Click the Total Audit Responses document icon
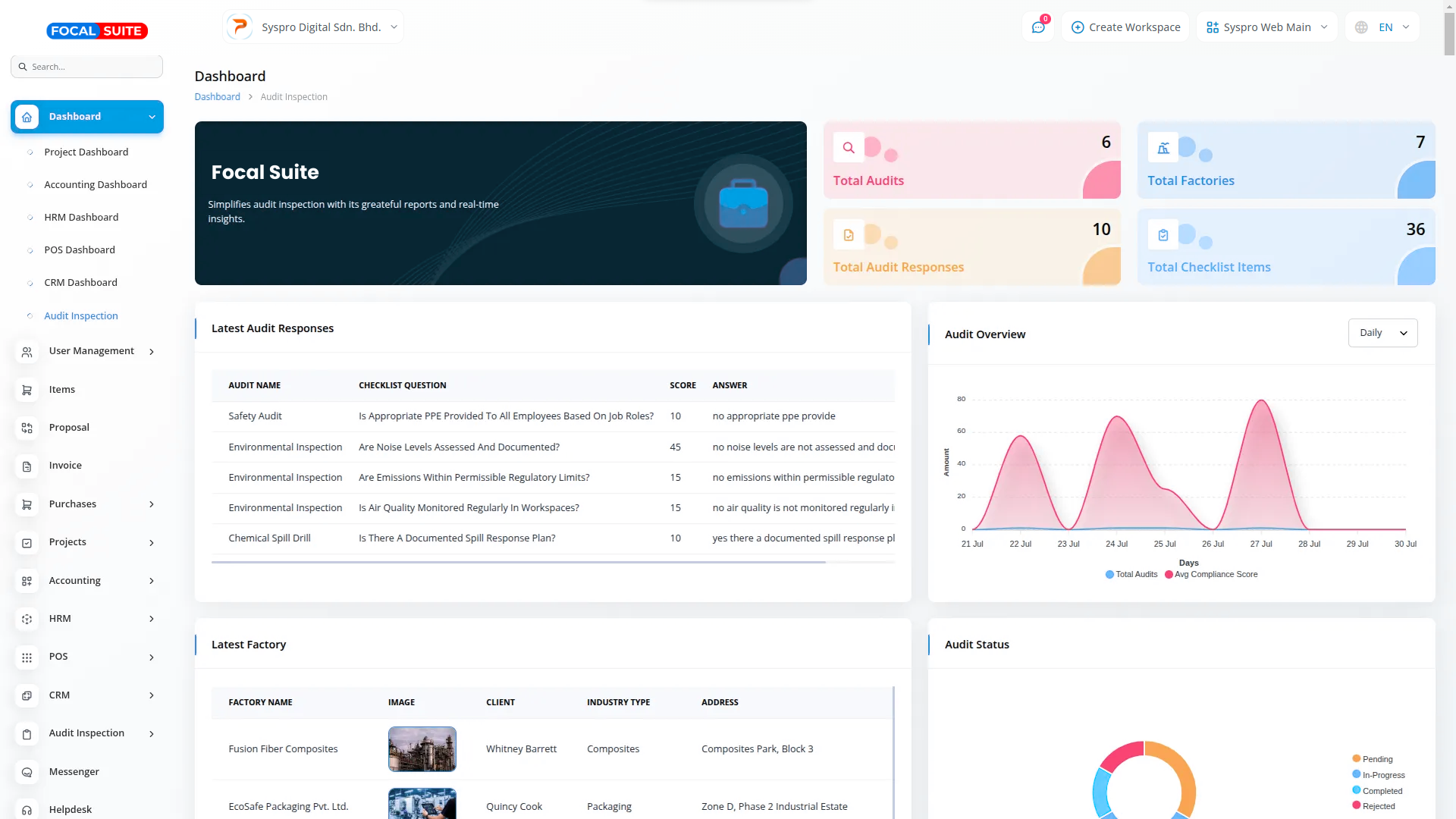Screen dimensions: 1456x819 coord(849,235)
